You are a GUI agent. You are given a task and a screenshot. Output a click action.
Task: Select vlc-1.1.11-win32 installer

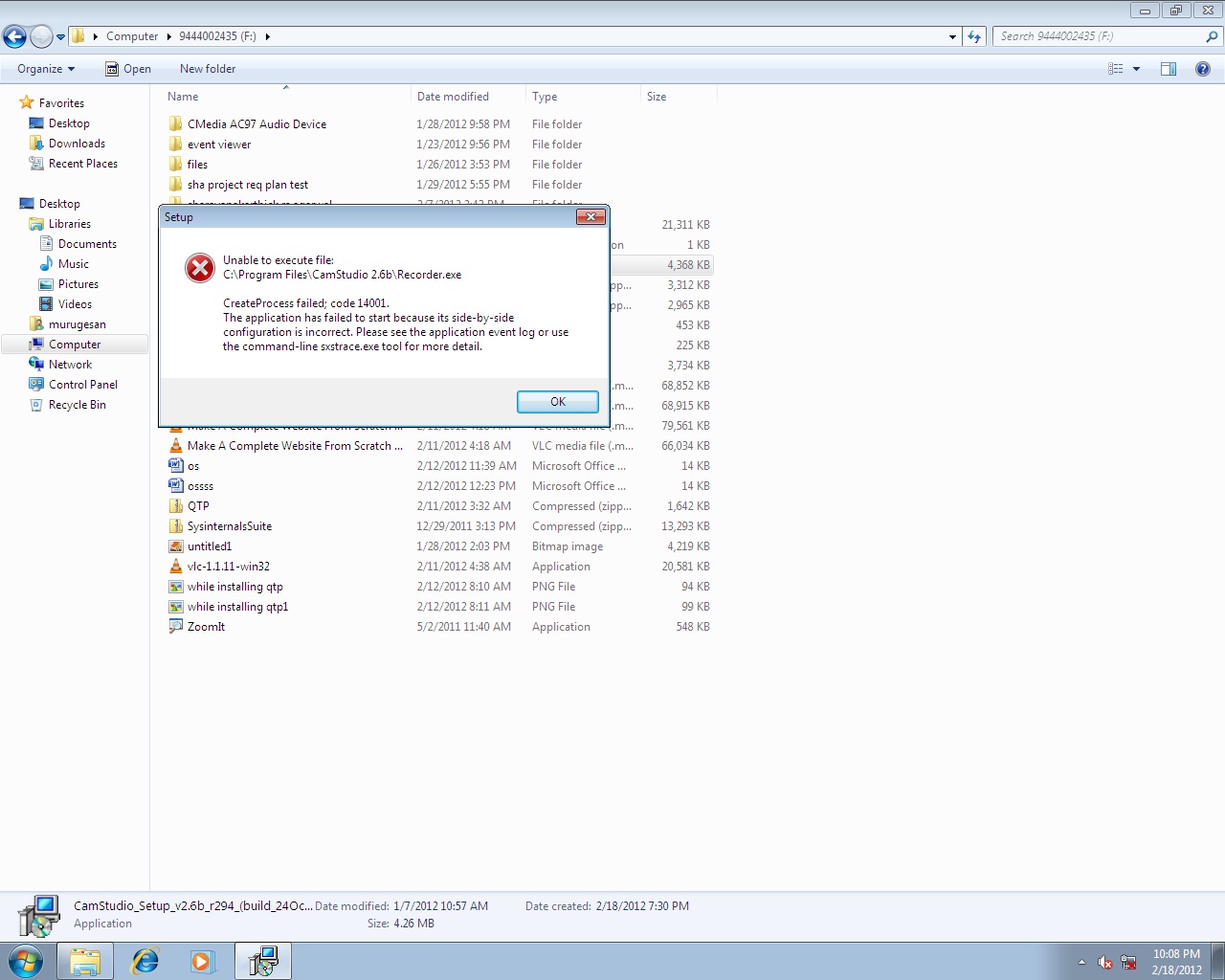click(229, 567)
